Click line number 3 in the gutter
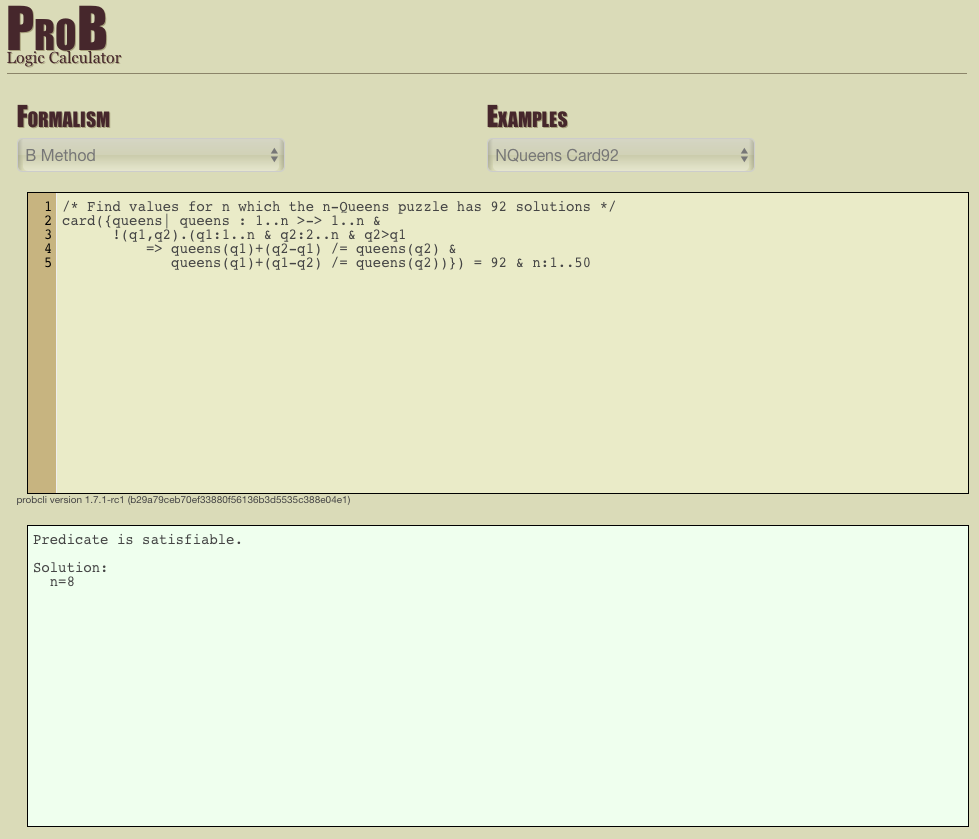This screenshot has width=979, height=839. click(47, 235)
